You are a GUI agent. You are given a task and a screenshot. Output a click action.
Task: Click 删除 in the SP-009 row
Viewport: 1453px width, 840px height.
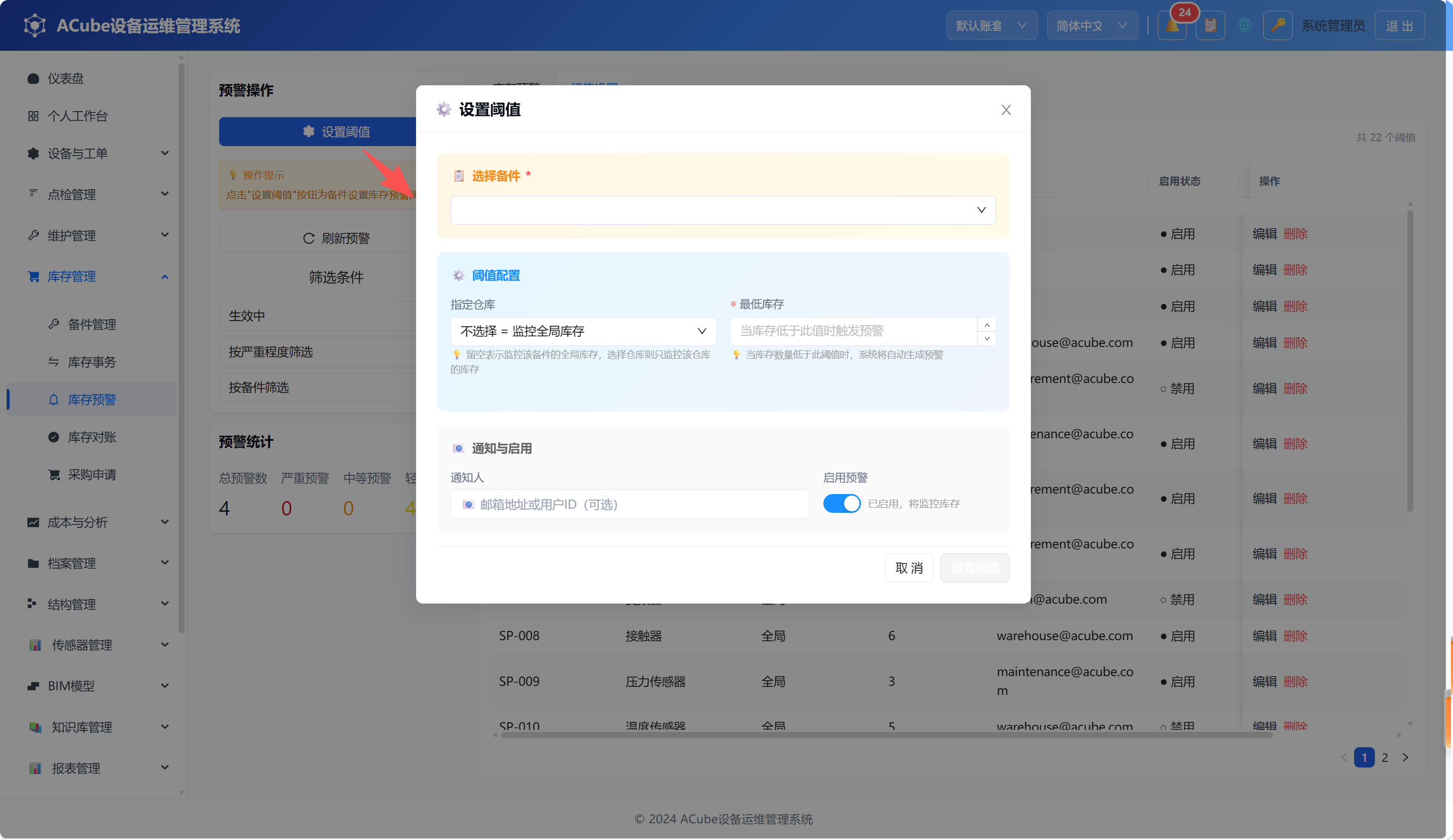point(1295,681)
